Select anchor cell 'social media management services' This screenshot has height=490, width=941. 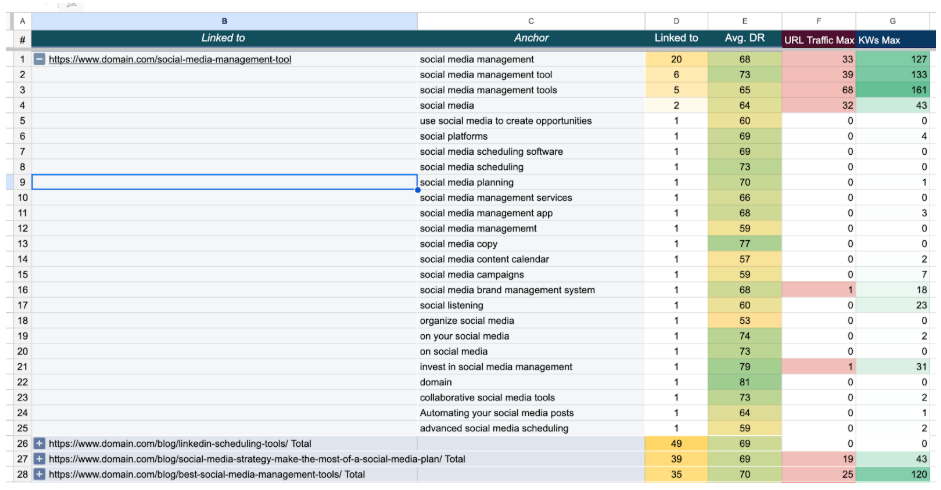531,198
